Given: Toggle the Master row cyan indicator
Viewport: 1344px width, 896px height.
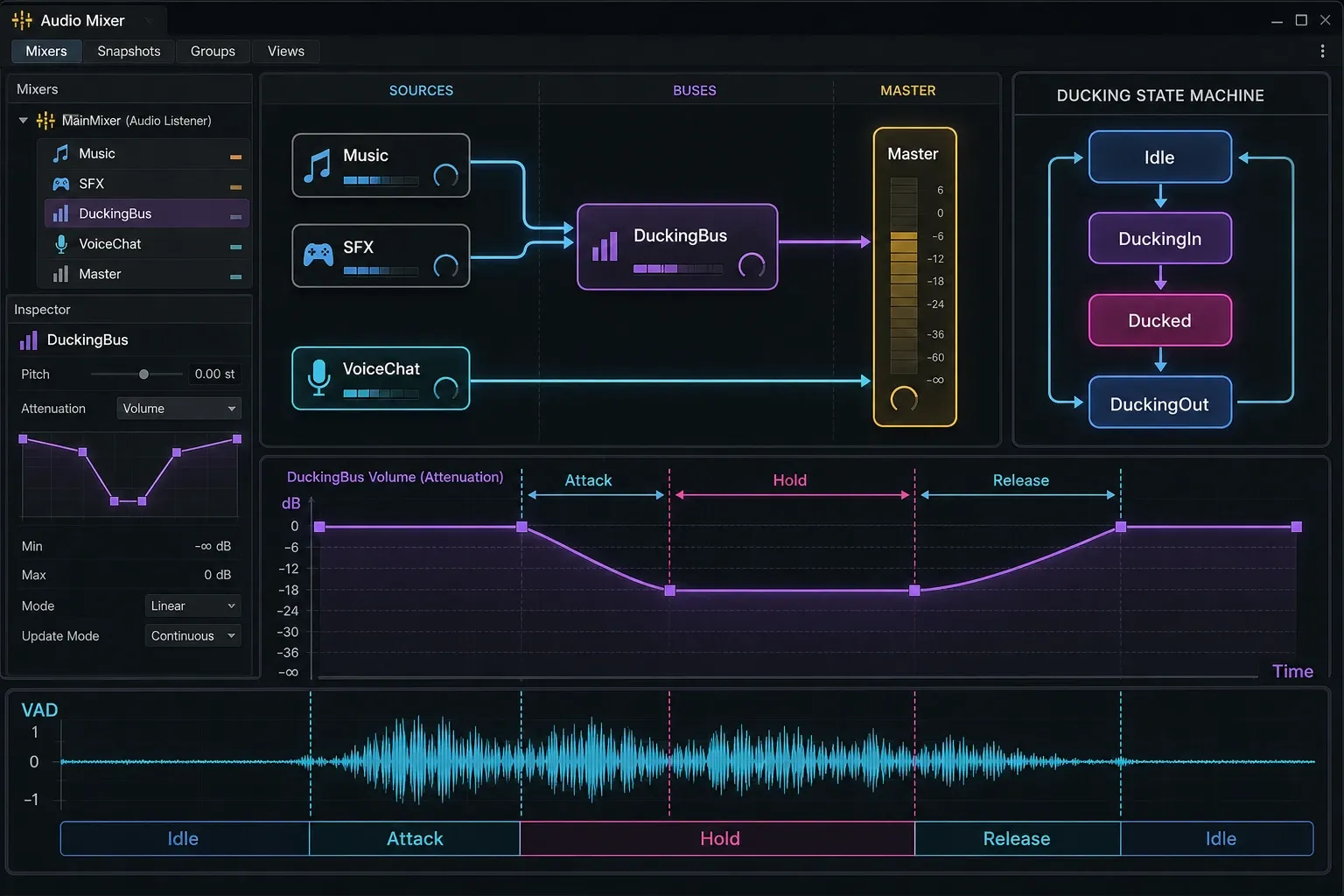Looking at the screenshot, I should [235, 276].
